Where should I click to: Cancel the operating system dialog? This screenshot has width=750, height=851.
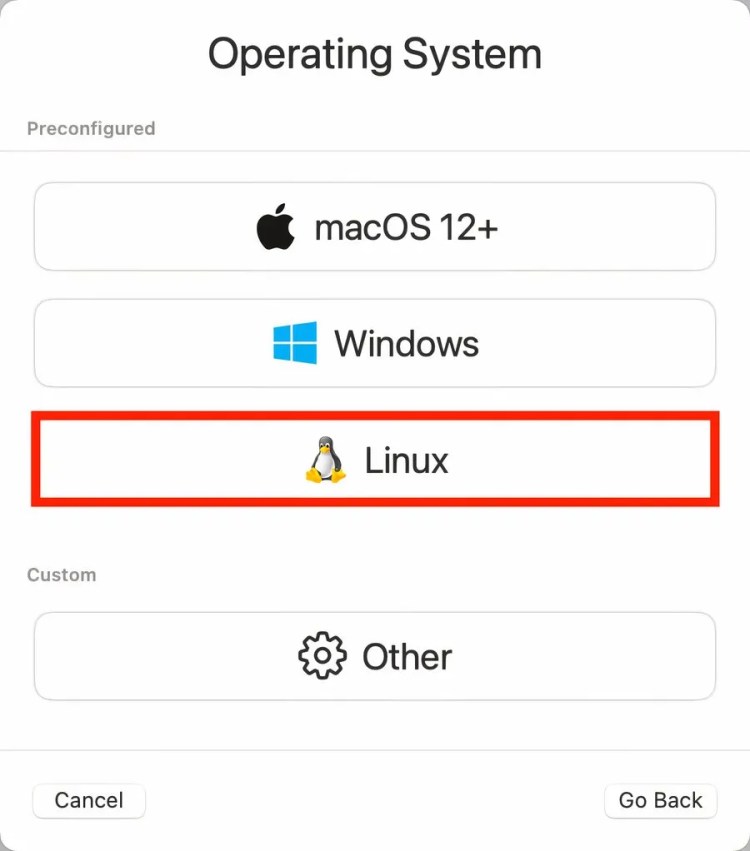click(x=89, y=801)
